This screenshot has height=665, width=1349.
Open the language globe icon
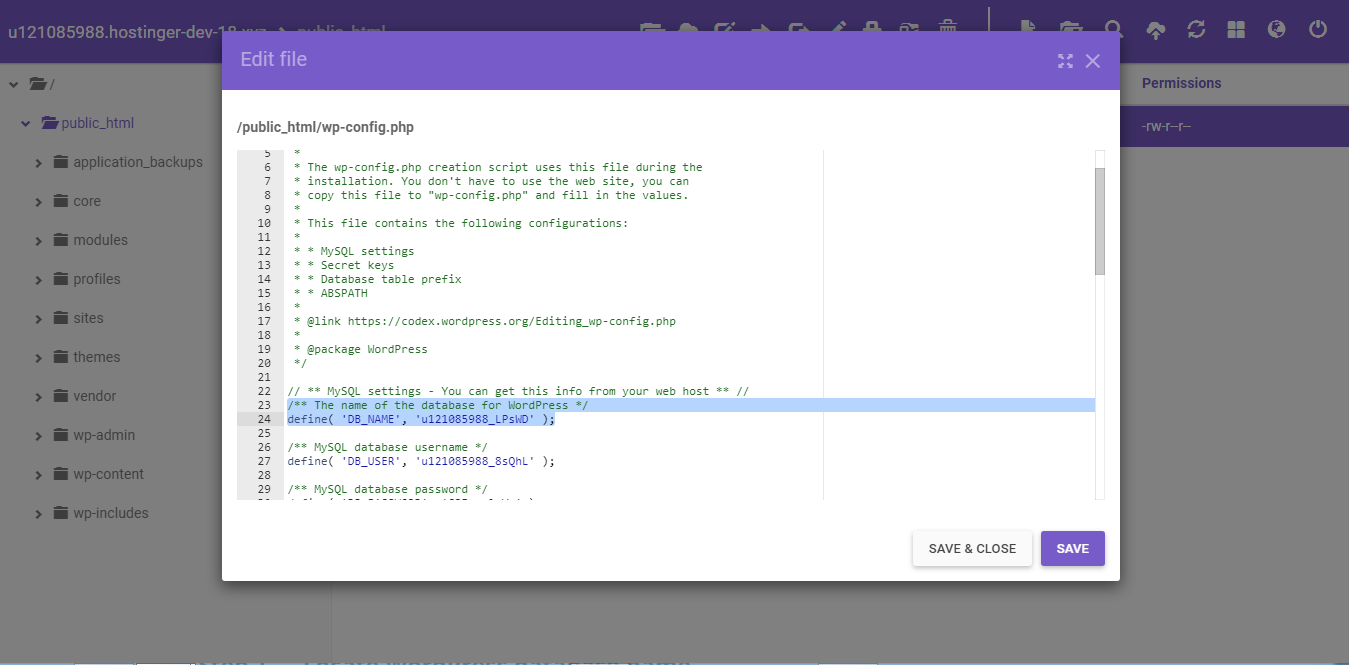pos(1276,30)
